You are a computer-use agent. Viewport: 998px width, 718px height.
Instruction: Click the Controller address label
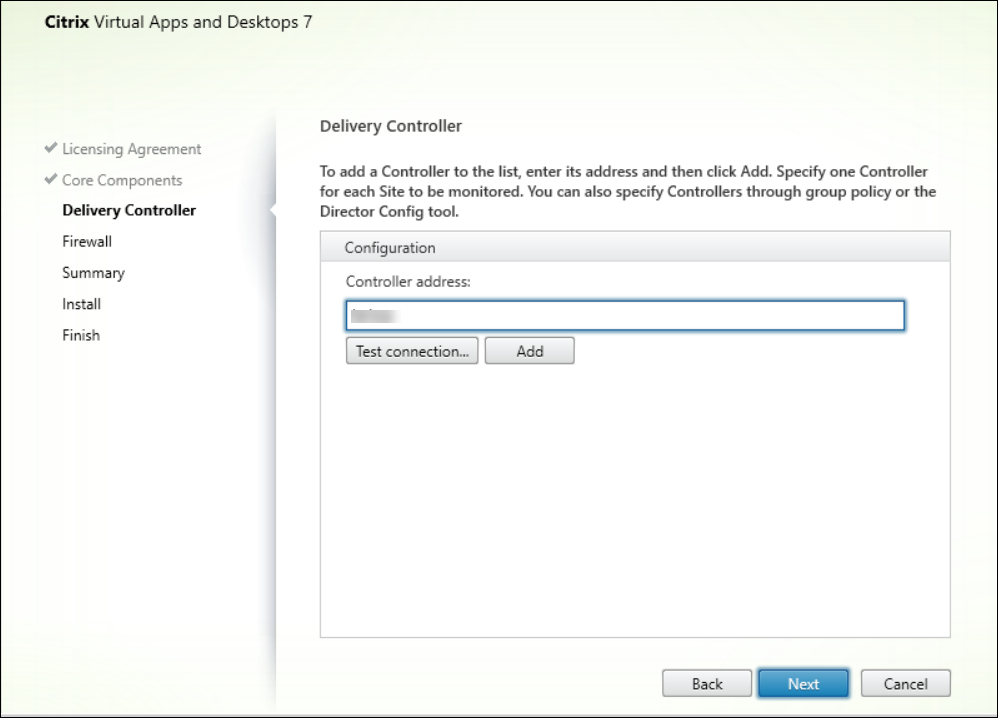coord(407,282)
